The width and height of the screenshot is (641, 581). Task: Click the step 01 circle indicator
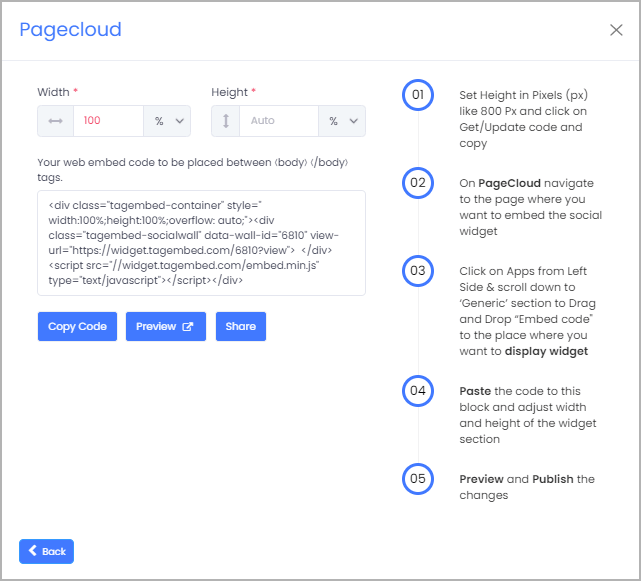(418, 95)
